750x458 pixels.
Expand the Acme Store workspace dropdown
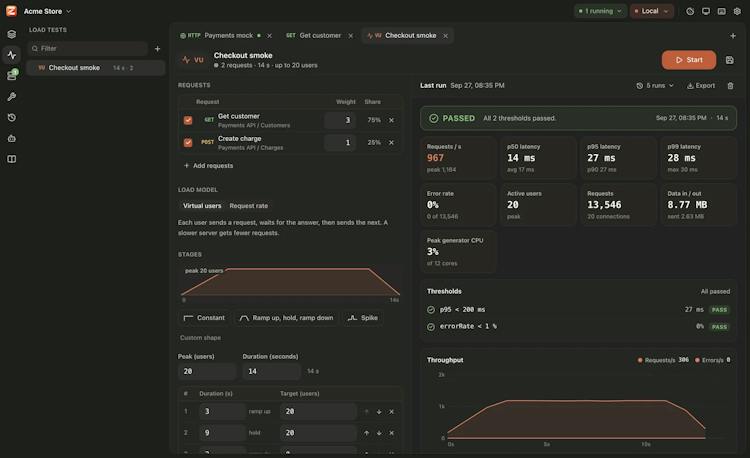click(x=47, y=11)
